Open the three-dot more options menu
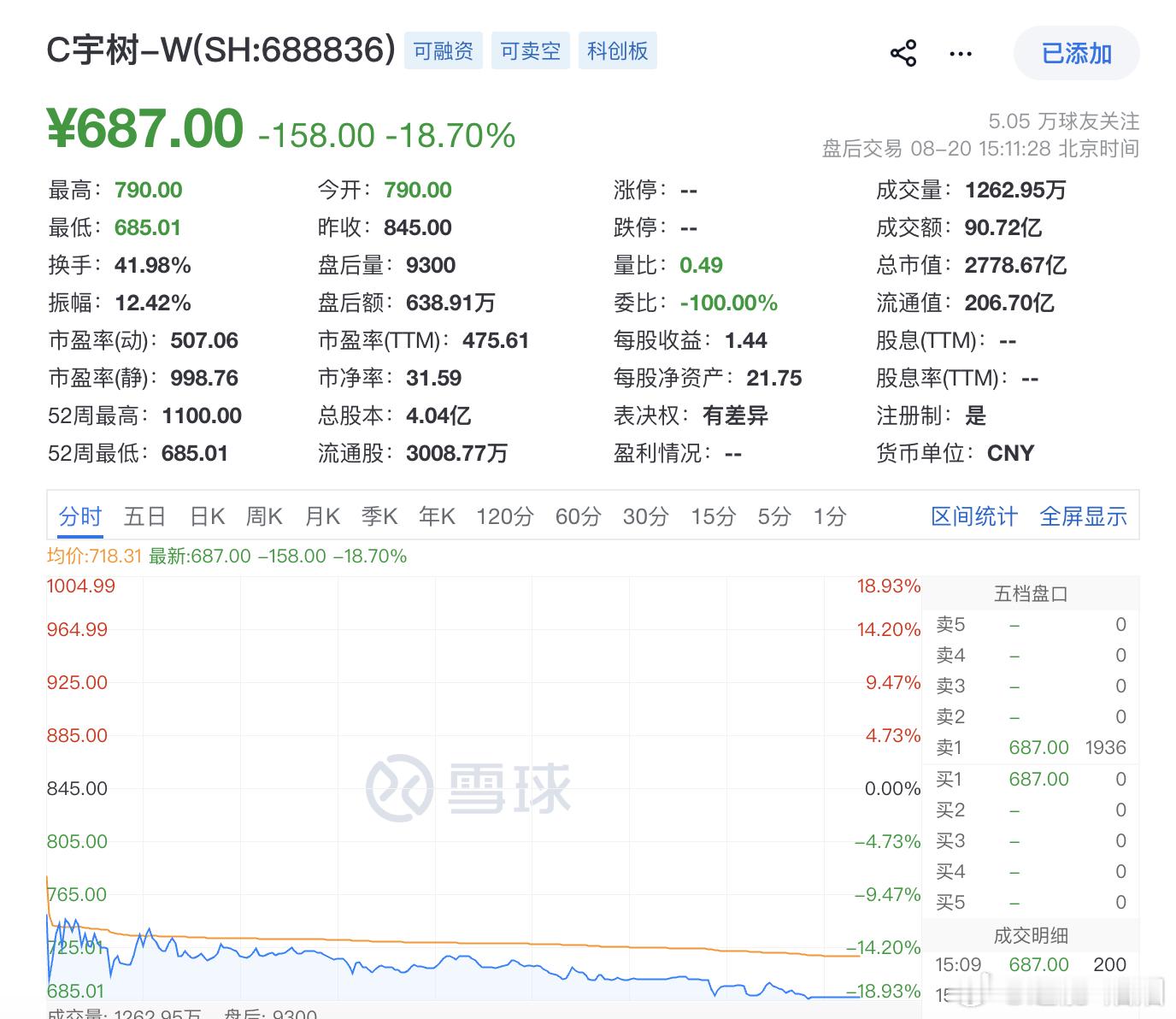 (961, 54)
